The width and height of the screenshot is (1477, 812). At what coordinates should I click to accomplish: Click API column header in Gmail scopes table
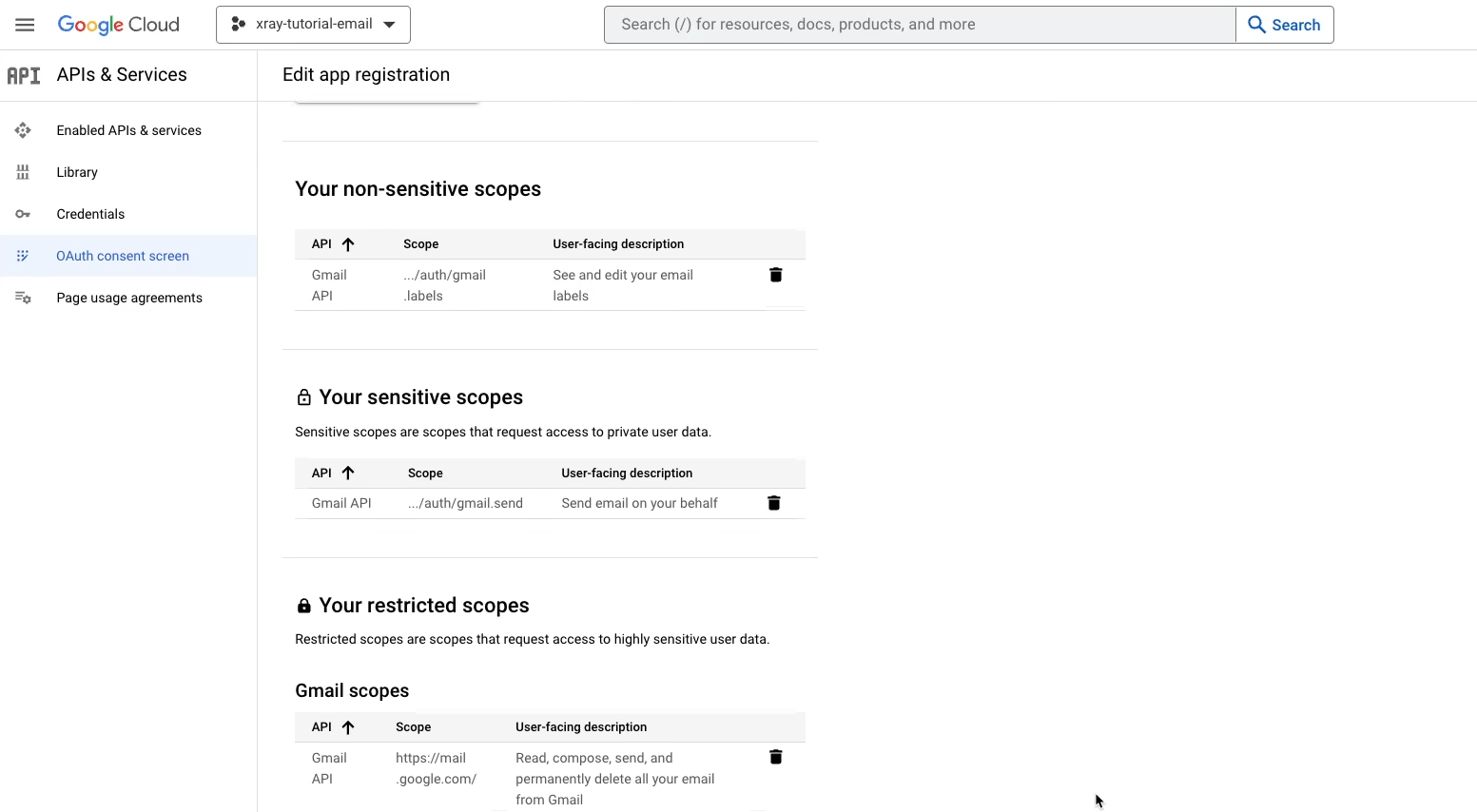pos(321,727)
